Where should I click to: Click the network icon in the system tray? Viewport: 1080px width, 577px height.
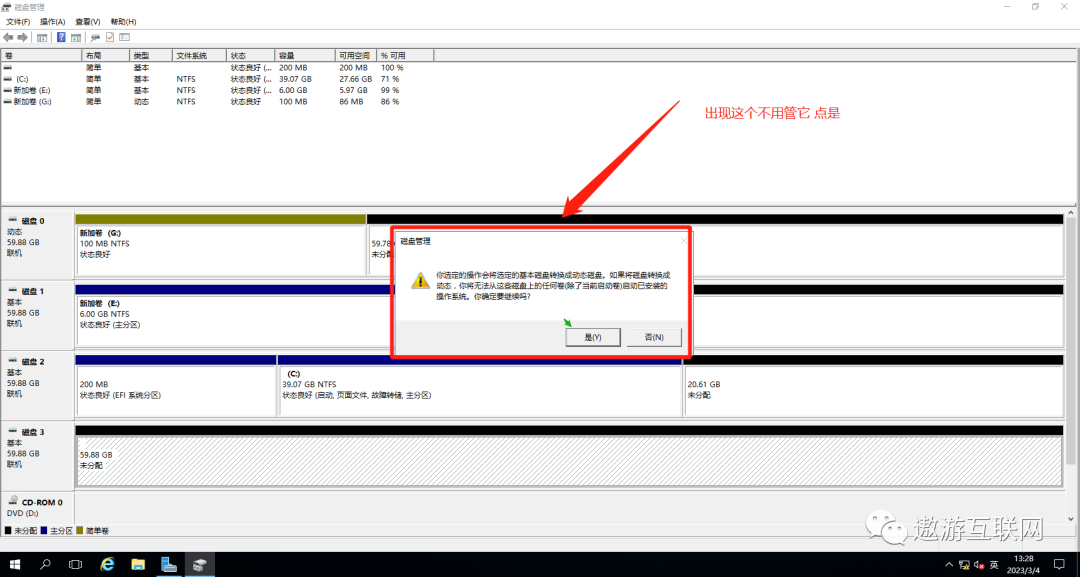point(964,565)
